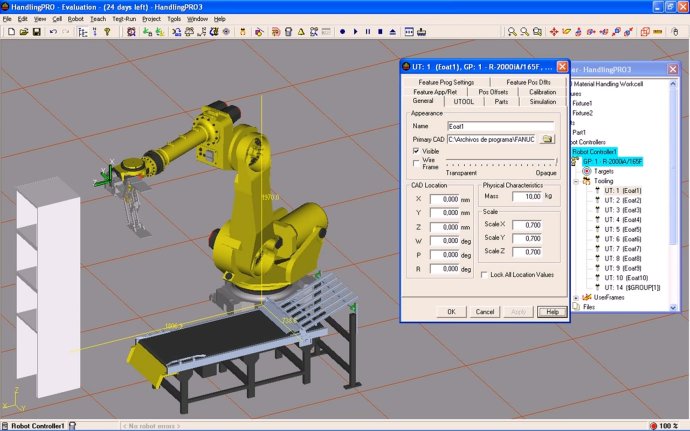Click the Zoom In magnifier icon
690x431 pixels.
point(511,32)
